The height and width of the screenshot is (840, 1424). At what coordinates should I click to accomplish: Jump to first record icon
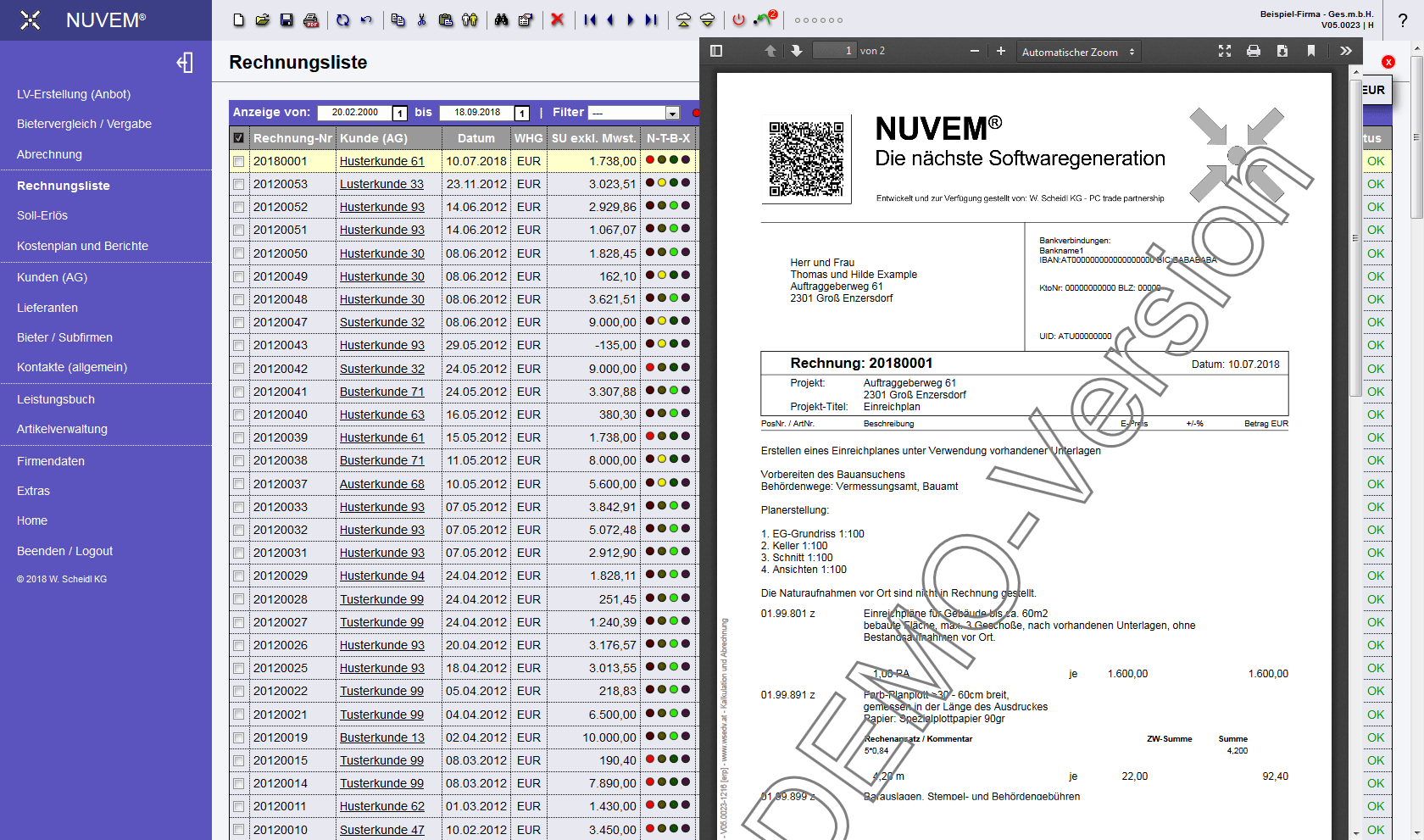tap(589, 19)
